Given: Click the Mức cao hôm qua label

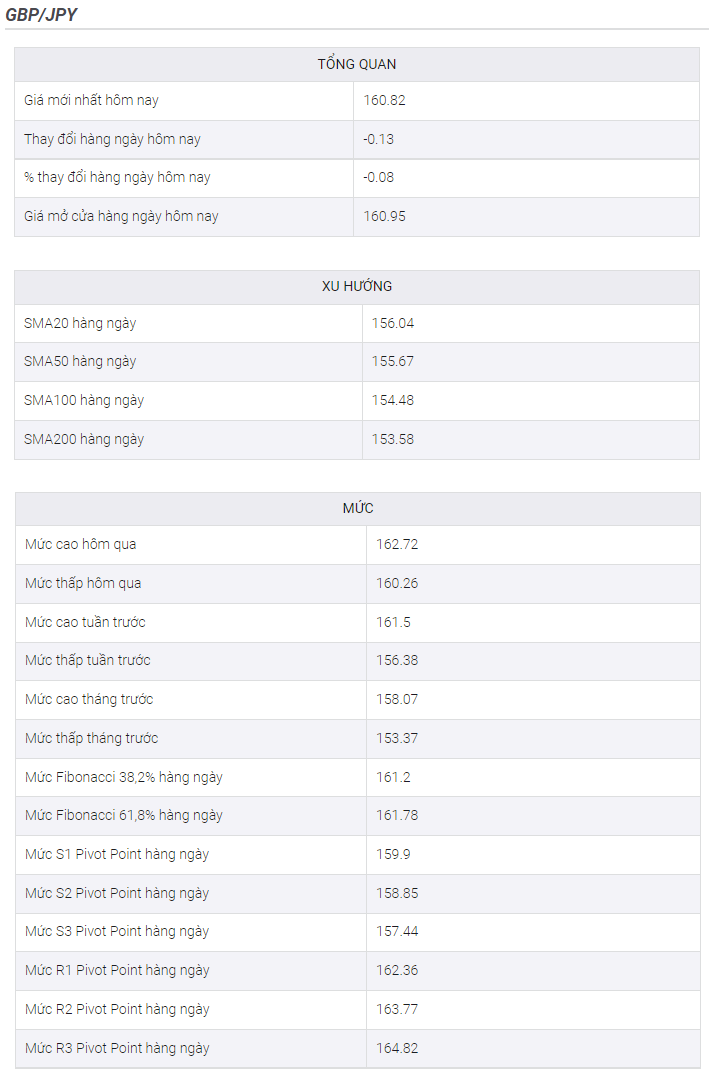Looking at the screenshot, I should (80, 544).
